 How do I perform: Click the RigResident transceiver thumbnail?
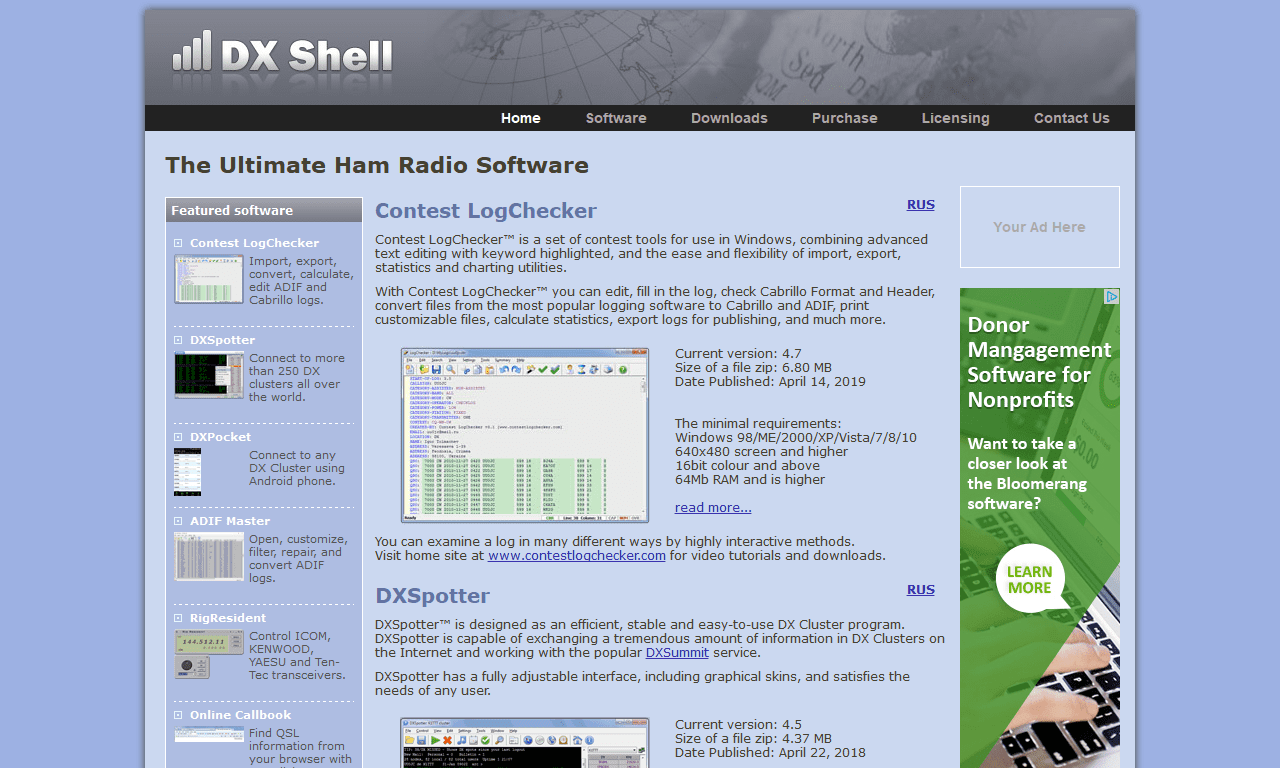point(209,654)
